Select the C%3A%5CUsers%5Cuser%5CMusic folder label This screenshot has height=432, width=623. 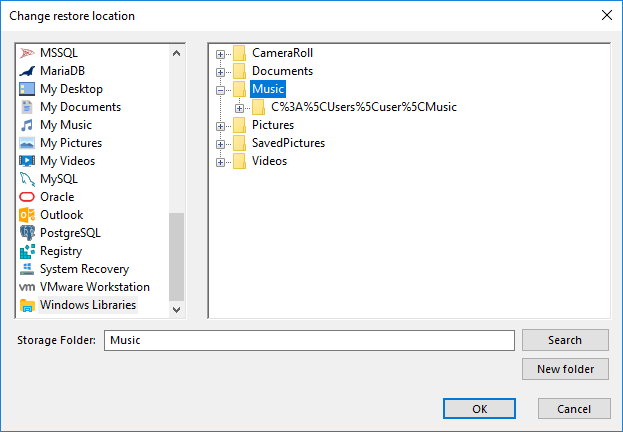364,107
